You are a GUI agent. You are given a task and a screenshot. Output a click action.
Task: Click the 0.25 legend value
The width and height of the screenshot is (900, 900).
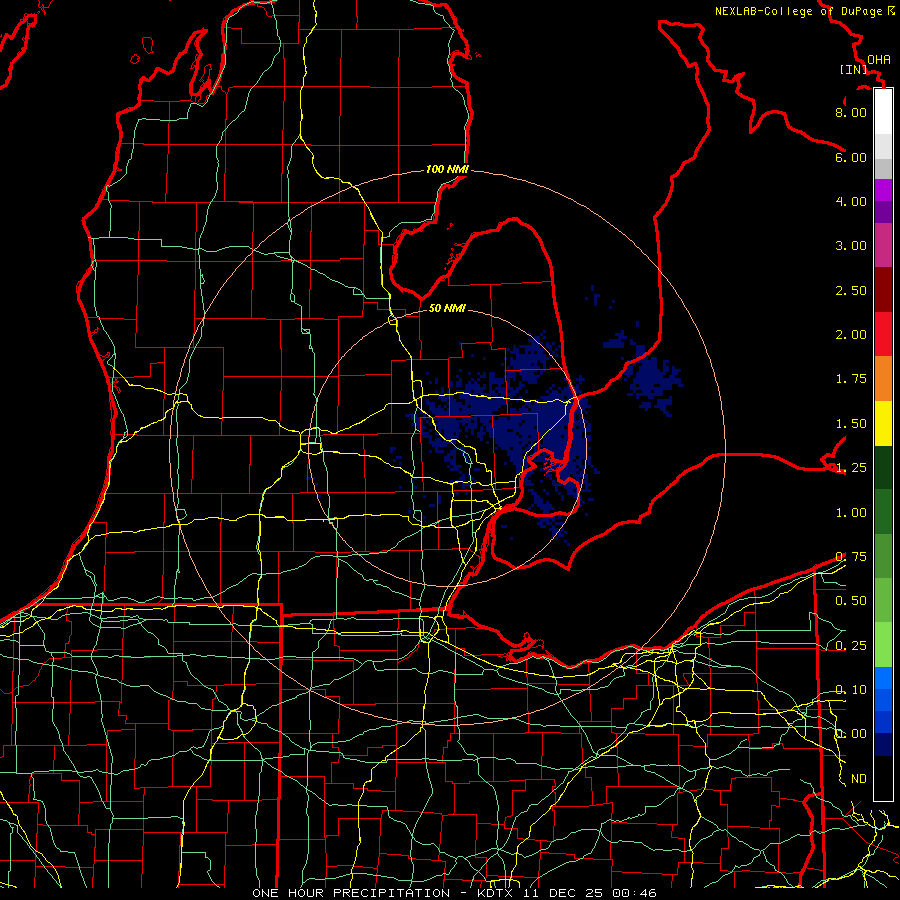pyautogui.click(x=851, y=646)
